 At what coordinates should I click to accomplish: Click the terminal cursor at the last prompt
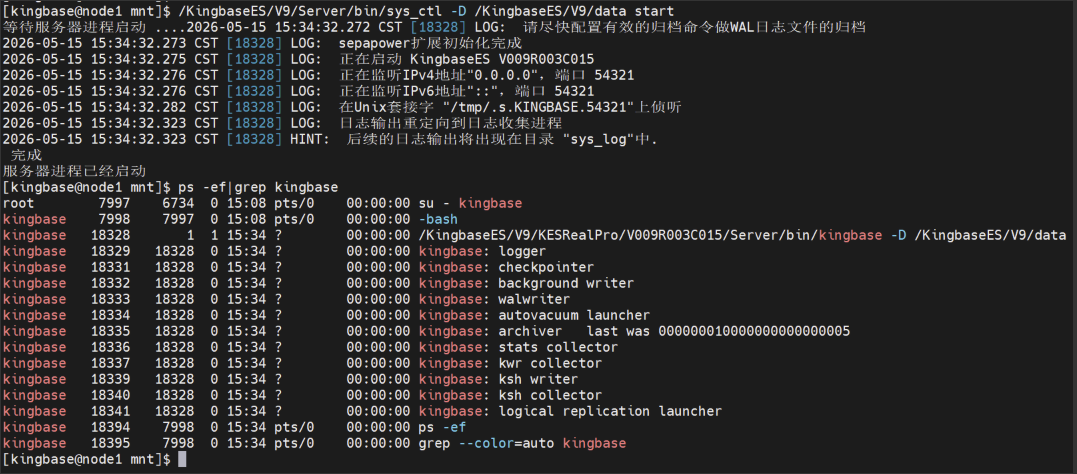tap(181, 460)
